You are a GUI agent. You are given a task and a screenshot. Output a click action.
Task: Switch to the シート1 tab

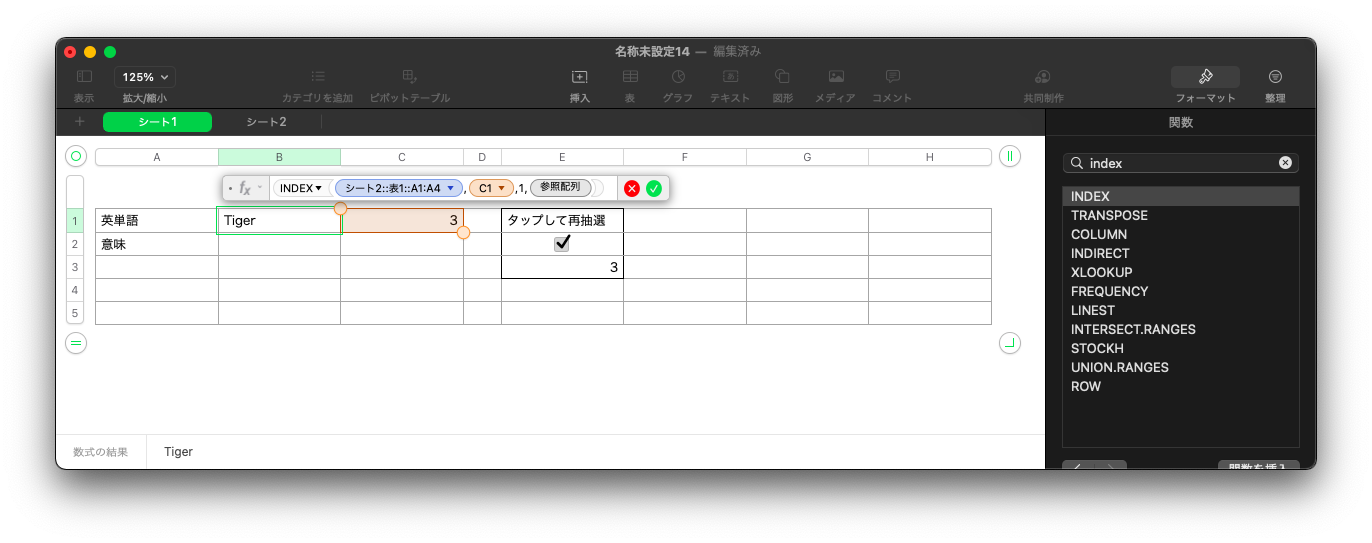(157, 122)
